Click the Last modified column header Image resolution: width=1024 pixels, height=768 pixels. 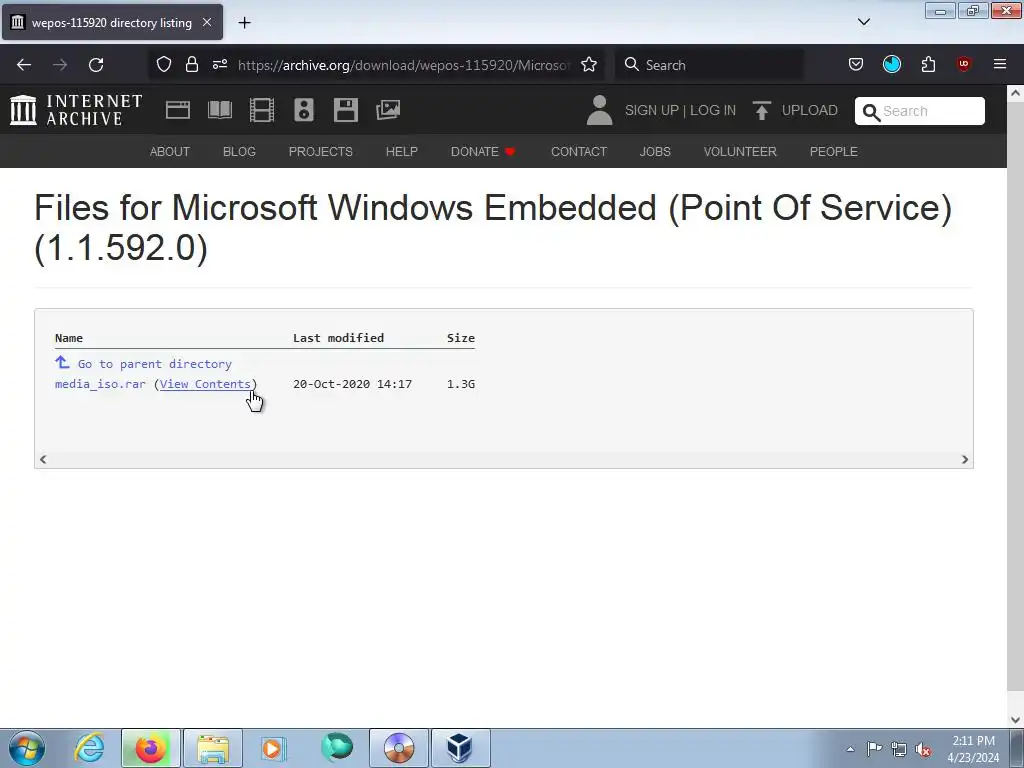[338, 338]
